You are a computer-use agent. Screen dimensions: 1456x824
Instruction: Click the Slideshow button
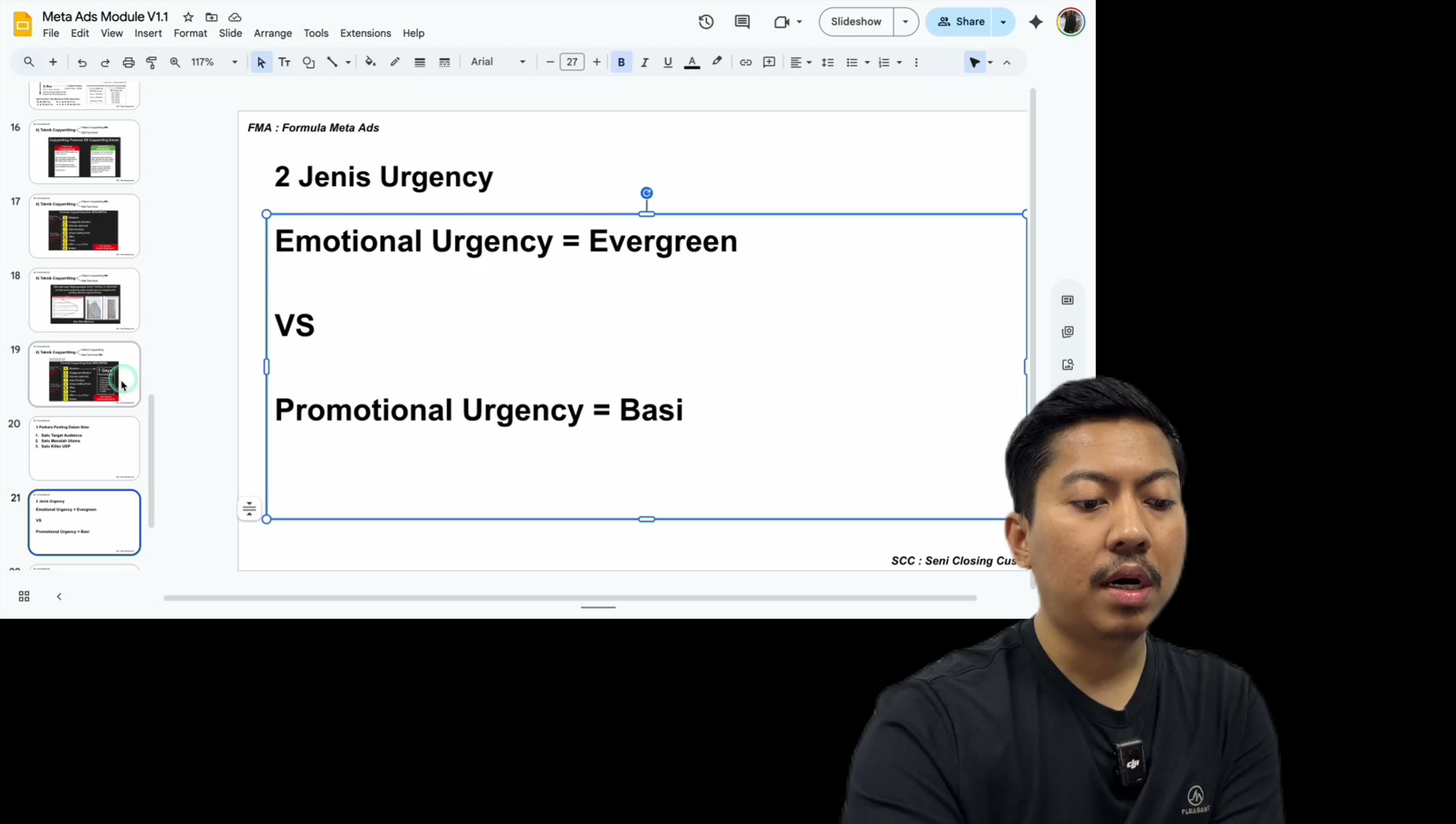pyautogui.click(x=856, y=22)
